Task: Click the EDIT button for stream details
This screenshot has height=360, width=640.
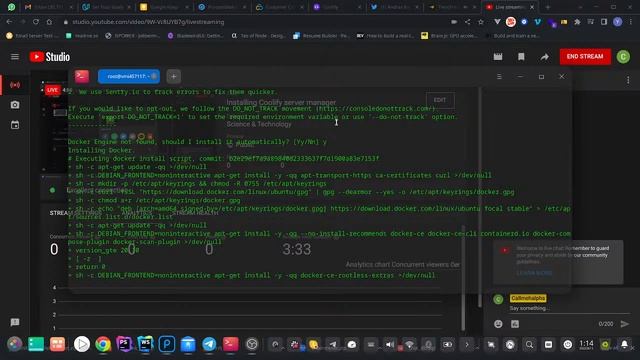Action: coord(440,100)
